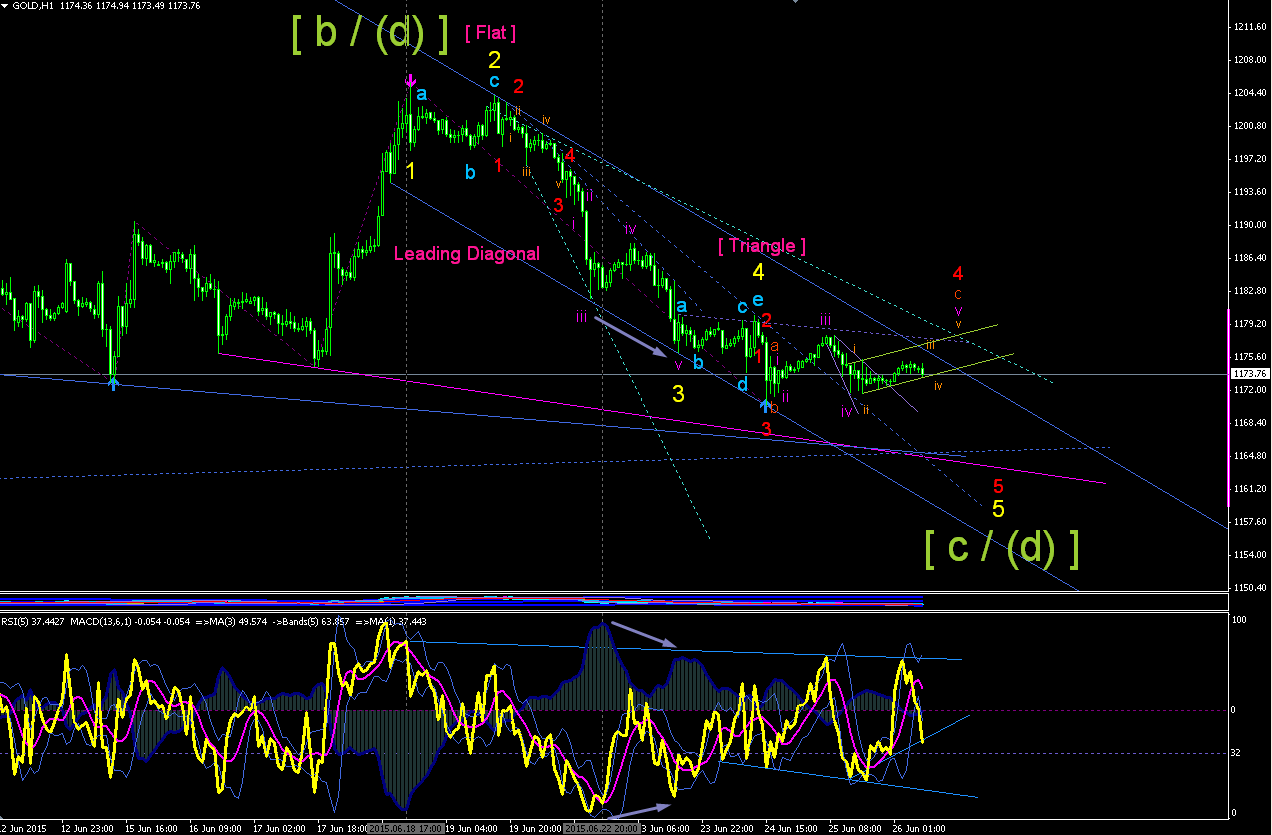
Task: Select the red '5' wave label
Action: click(x=998, y=487)
